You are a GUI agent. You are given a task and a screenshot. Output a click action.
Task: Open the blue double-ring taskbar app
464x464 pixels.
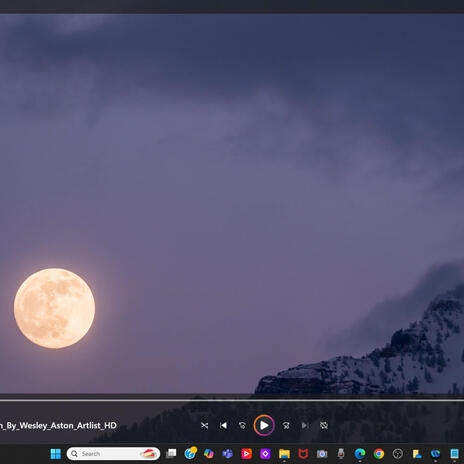435,454
